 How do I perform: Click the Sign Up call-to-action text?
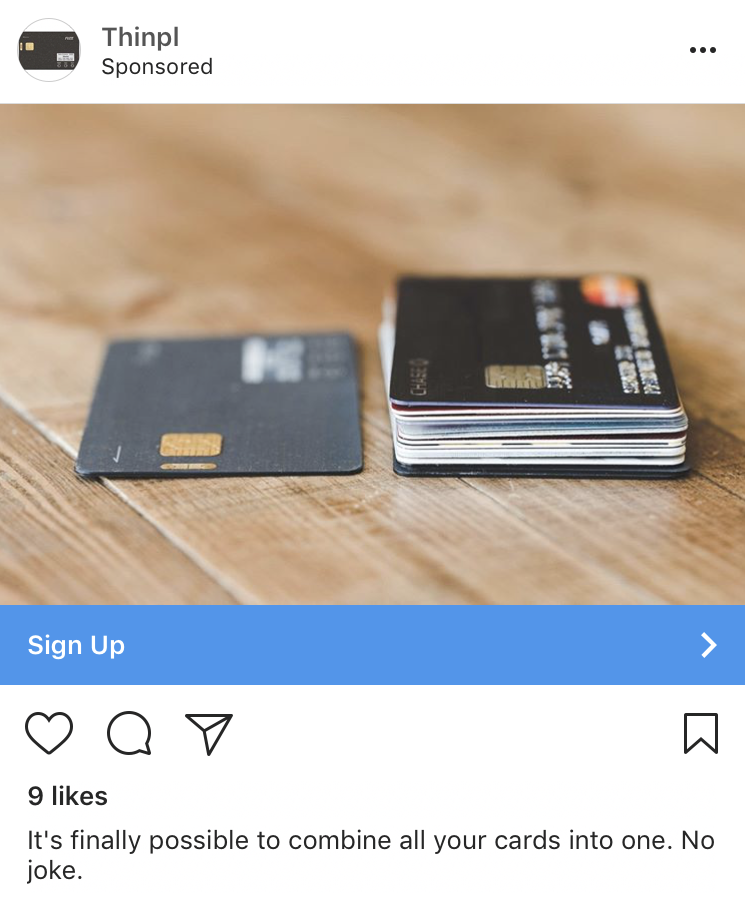click(x=76, y=645)
